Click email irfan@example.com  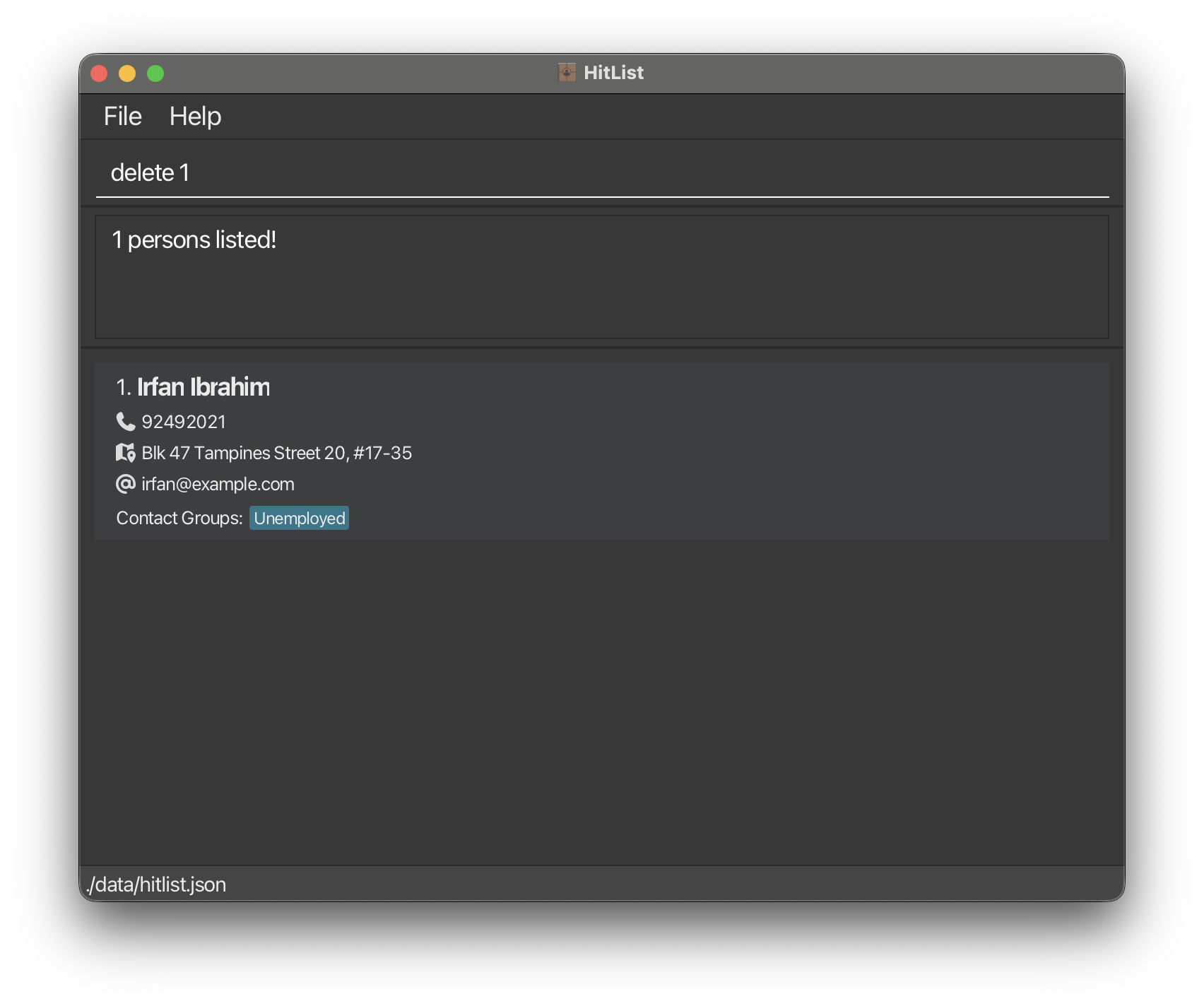pos(218,484)
